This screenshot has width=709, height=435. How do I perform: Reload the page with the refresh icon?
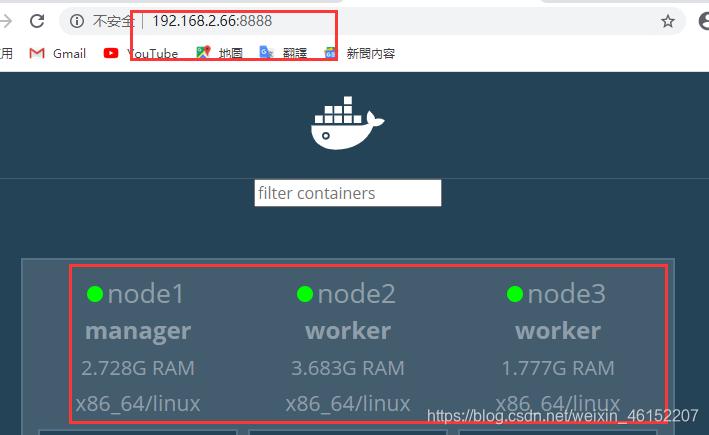click(x=37, y=21)
